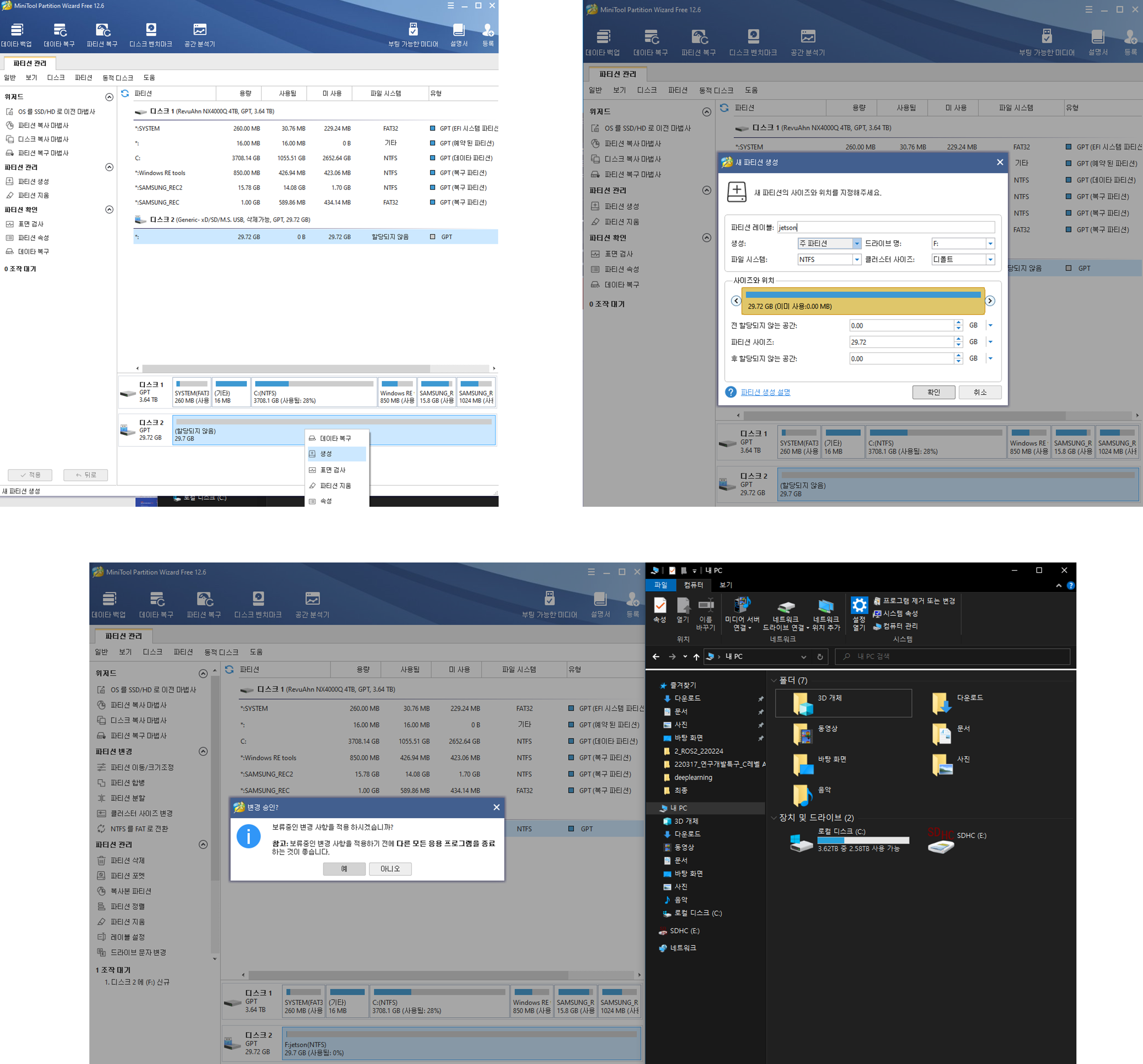The image size is (1143, 1064).
Task: Expand the 파일 시스템 NTFS dropdown
Action: click(x=857, y=260)
